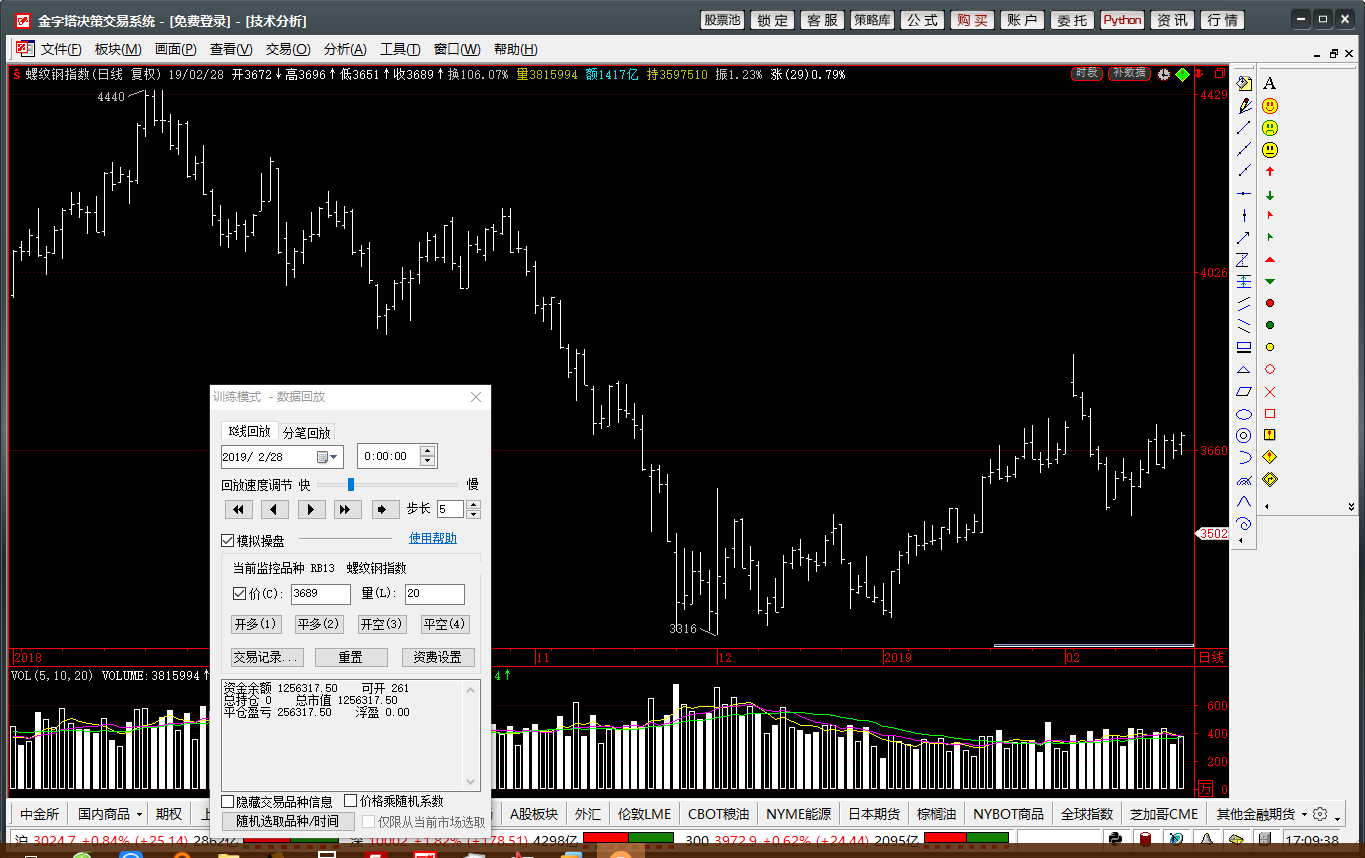Click the 量(L) quantity input field
The height and width of the screenshot is (858, 1365).
click(x=434, y=594)
